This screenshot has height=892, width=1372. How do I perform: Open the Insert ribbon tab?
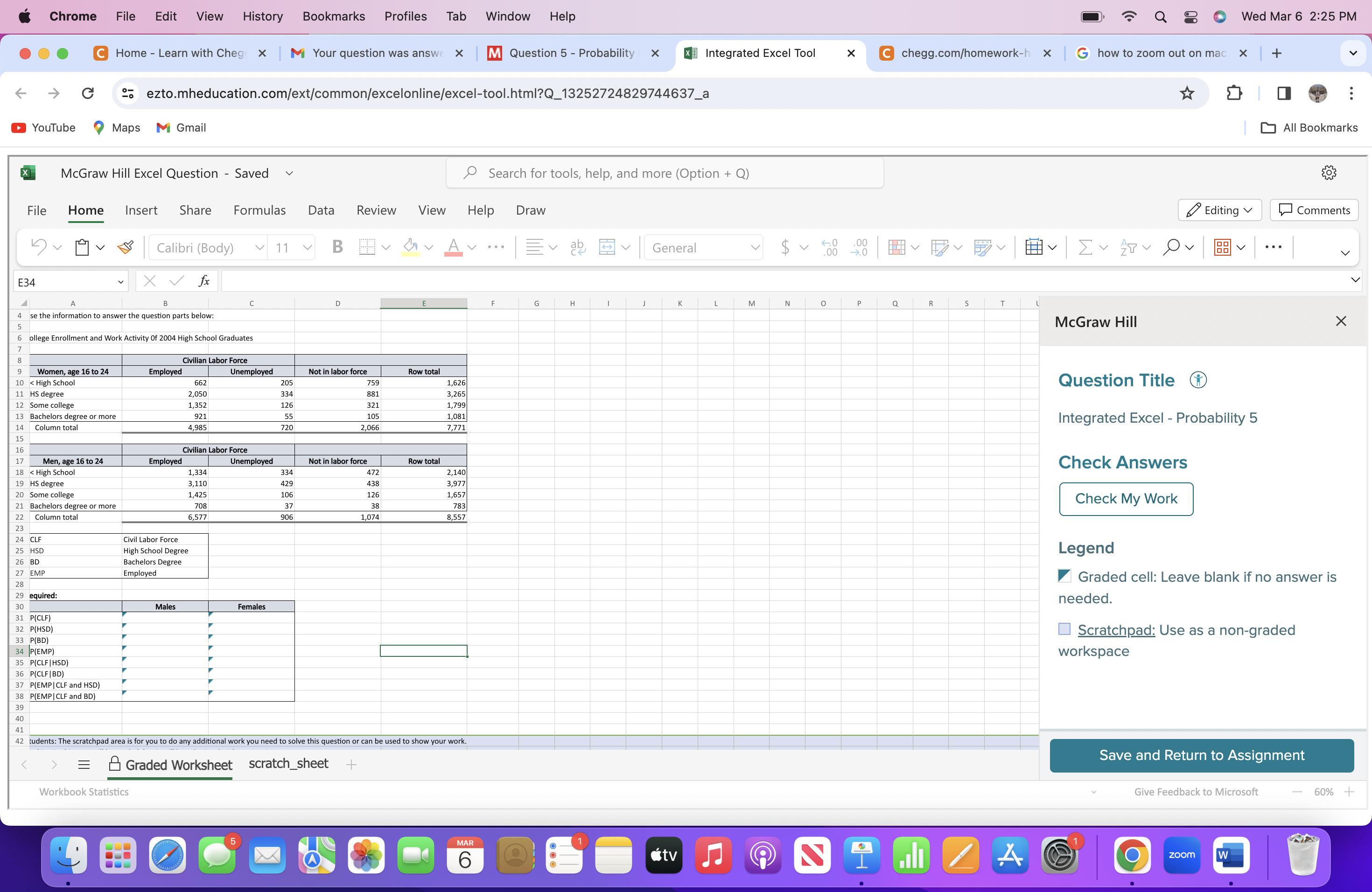coord(141,210)
